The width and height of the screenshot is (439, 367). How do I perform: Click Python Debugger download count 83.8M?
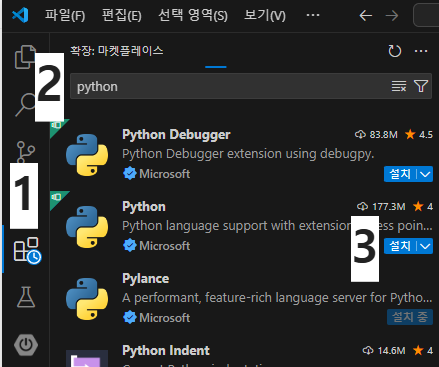(376, 135)
